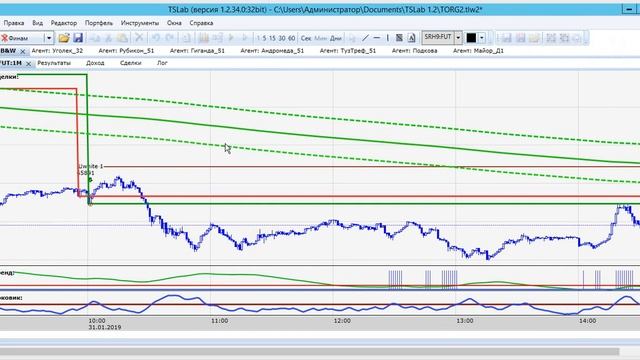Select the vertical line drawing tool
The height and width of the screenshot is (360, 640).
[388, 38]
